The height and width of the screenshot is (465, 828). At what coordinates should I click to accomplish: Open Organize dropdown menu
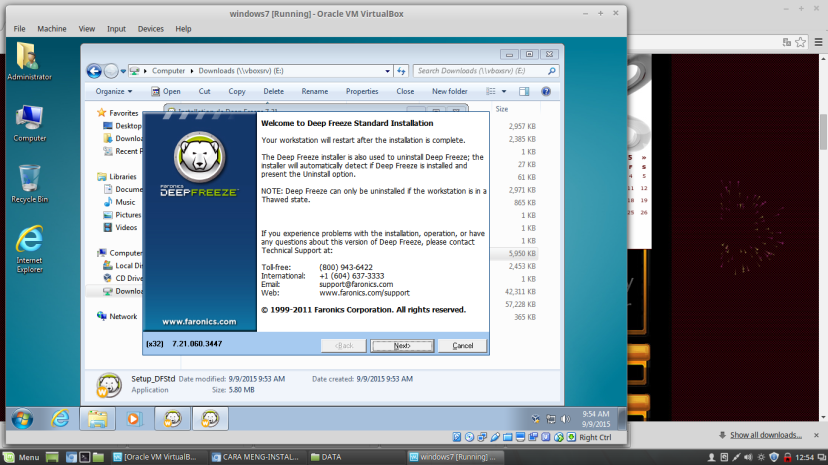(x=114, y=91)
